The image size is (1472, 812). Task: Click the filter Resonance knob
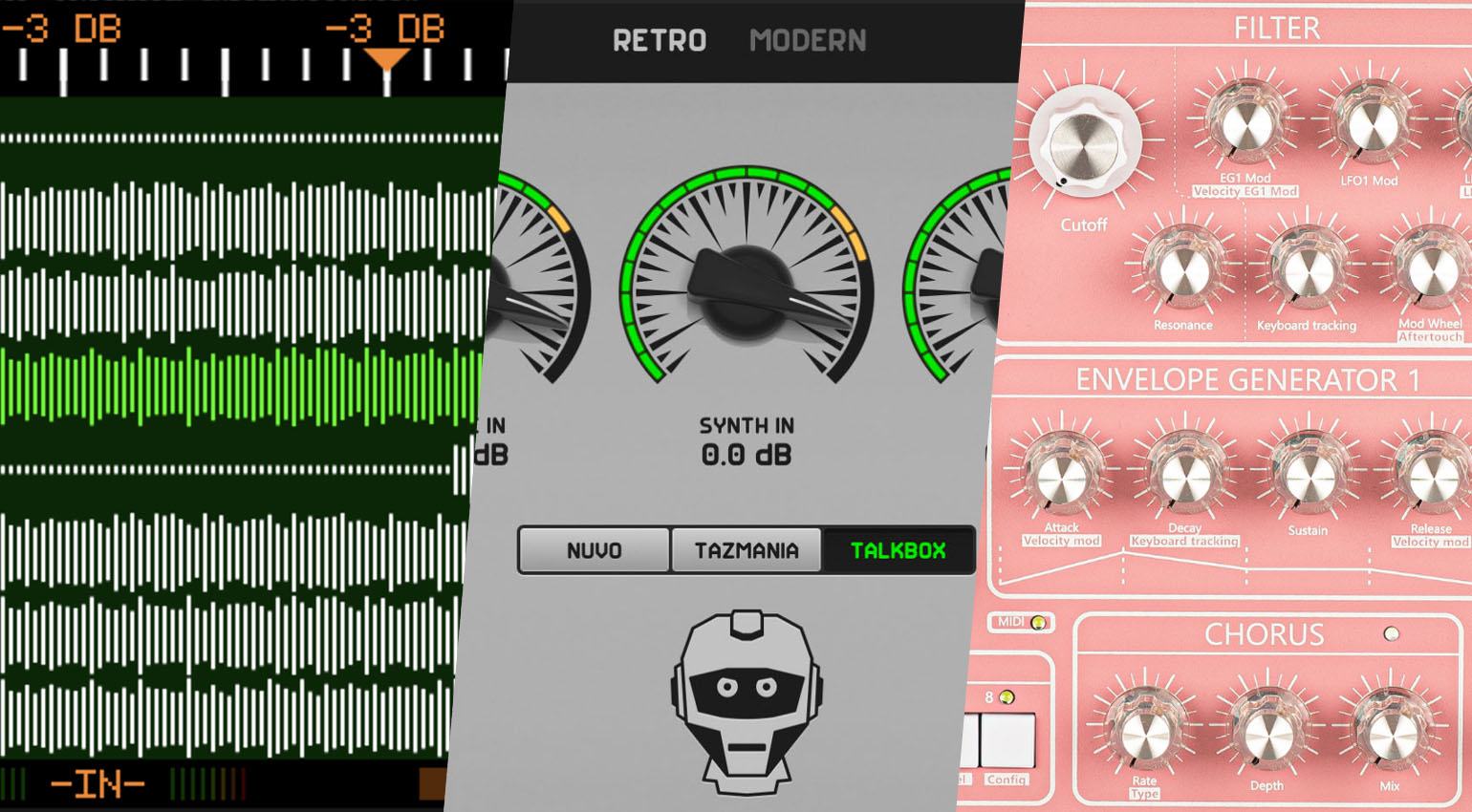pos(1182,269)
